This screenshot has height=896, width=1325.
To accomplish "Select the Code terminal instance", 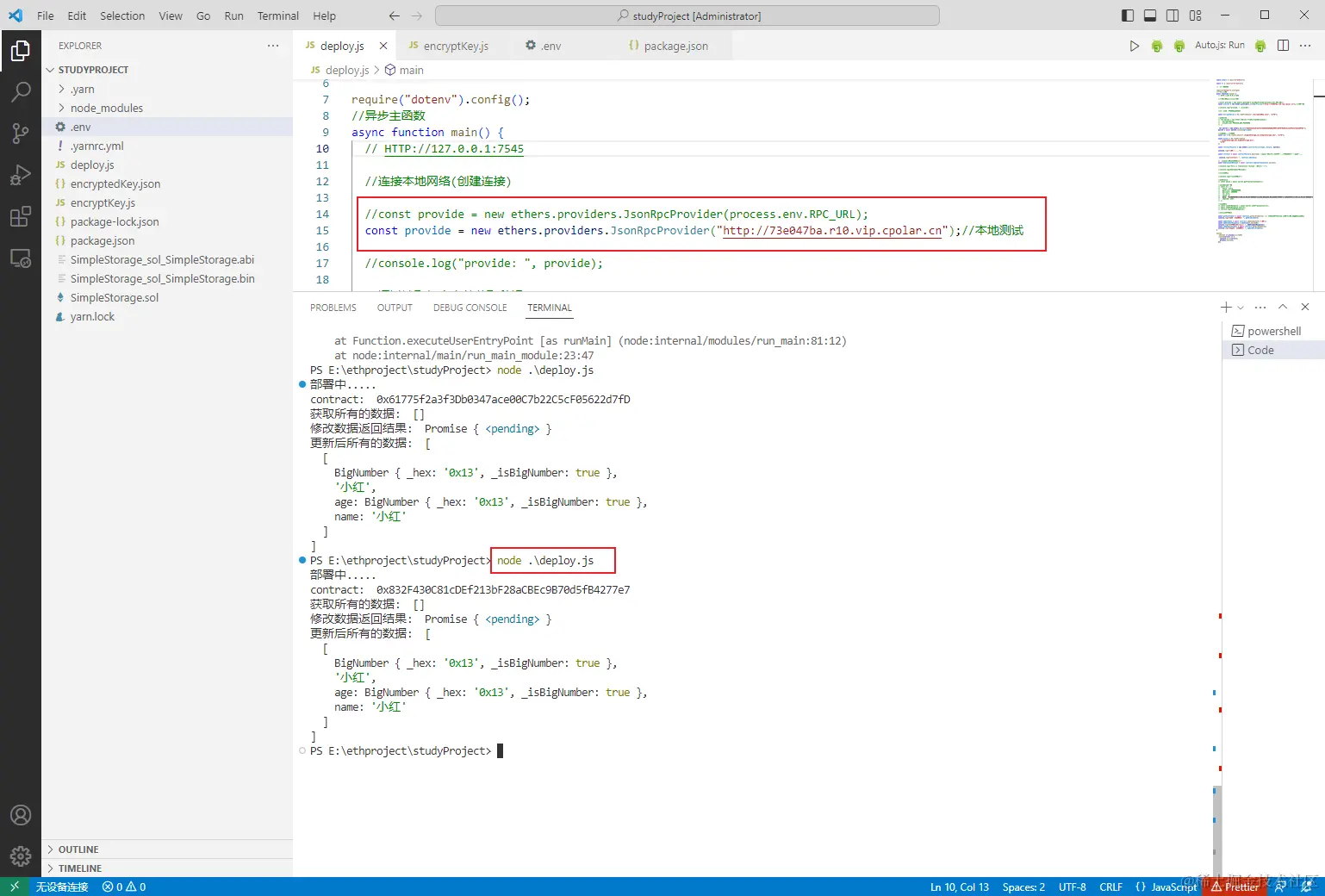I will click(x=1273, y=350).
